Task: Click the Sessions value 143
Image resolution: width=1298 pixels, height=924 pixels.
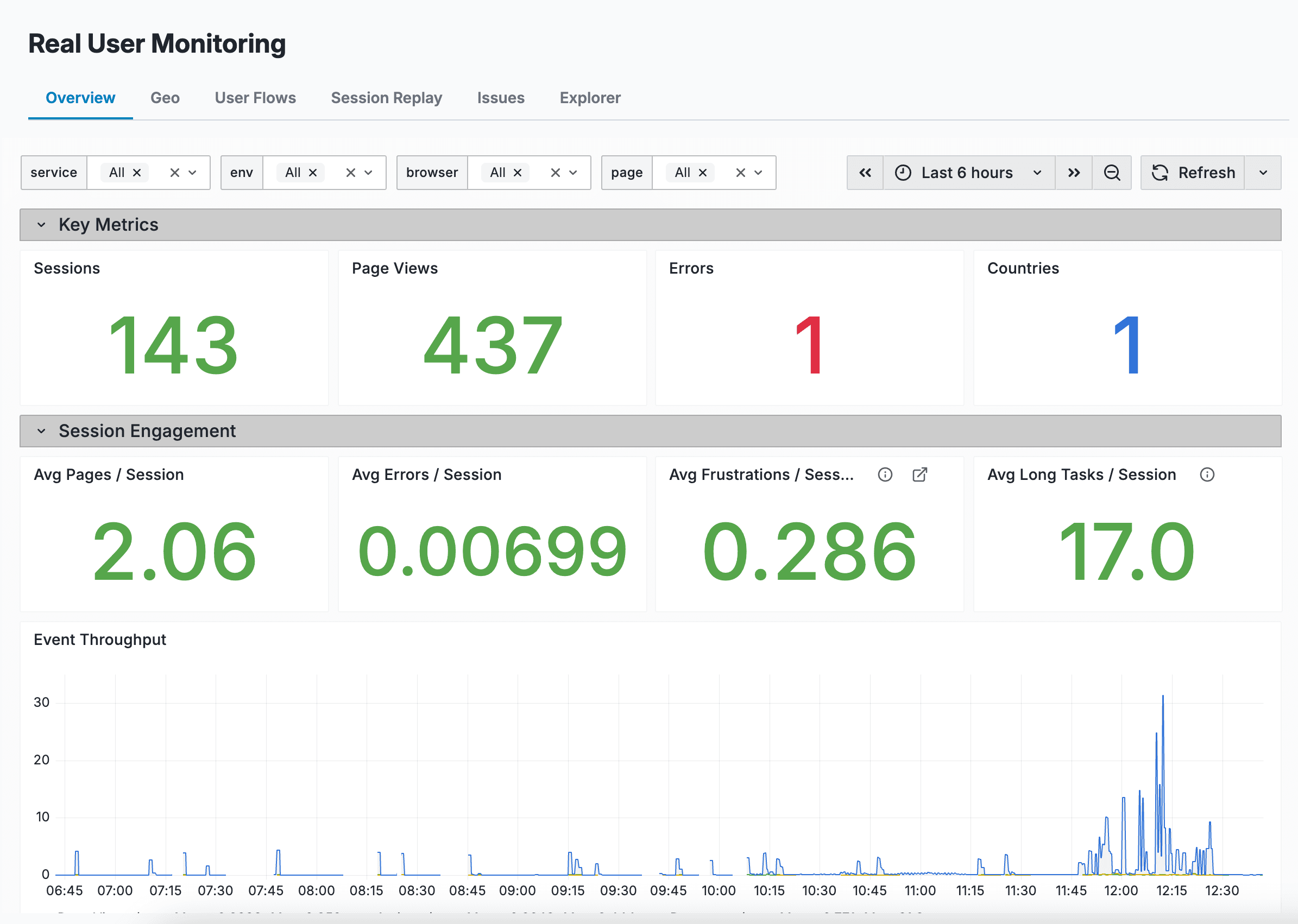Action: pyautogui.click(x=173, y=345)
